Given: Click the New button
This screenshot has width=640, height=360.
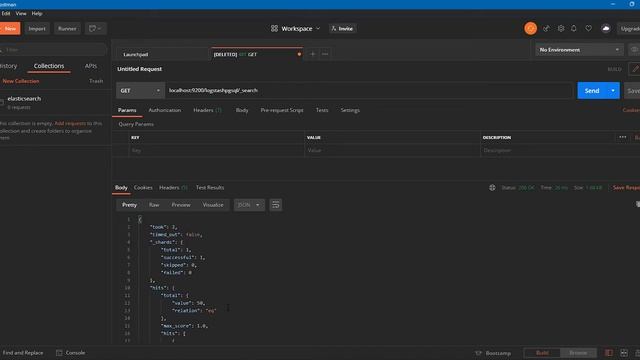Looking at the screenshot, I should point(10,29).
